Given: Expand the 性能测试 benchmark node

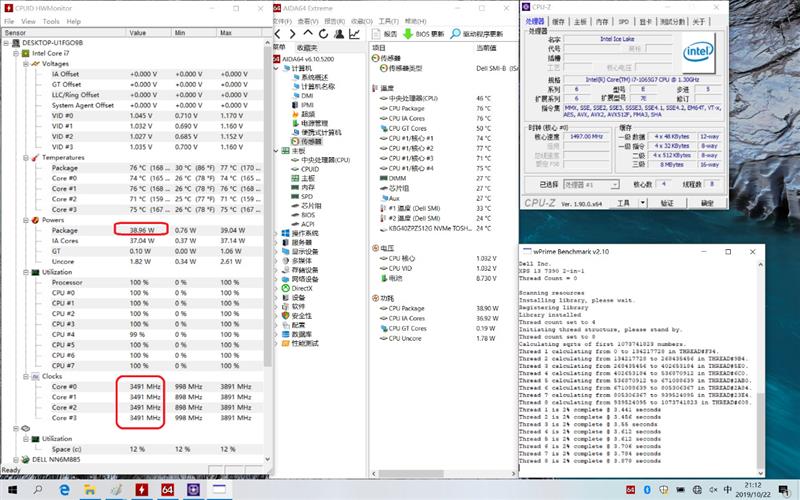Looking at the screenshot, I should 277,343.
